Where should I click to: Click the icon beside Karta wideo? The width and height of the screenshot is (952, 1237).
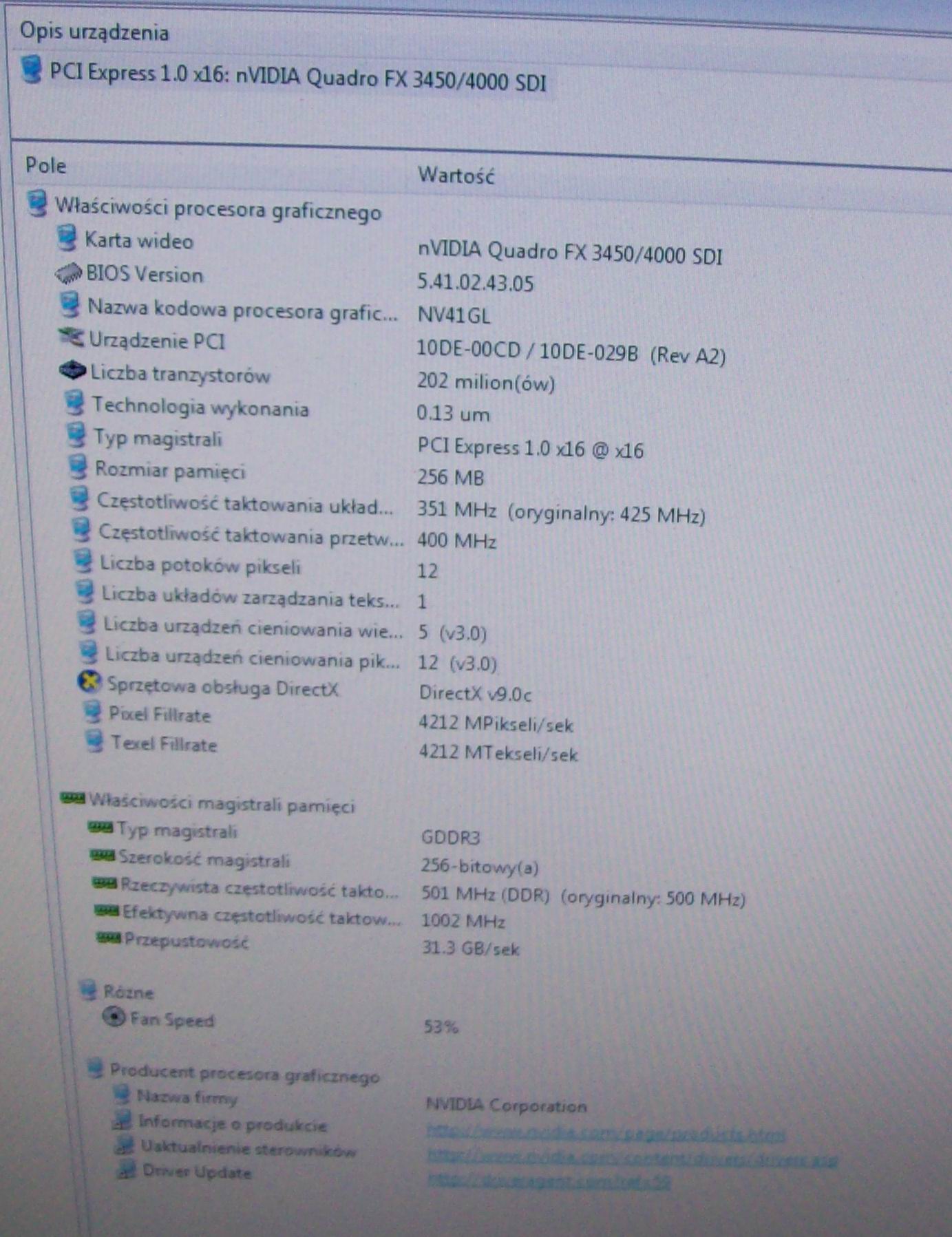[x=67, y=239]
